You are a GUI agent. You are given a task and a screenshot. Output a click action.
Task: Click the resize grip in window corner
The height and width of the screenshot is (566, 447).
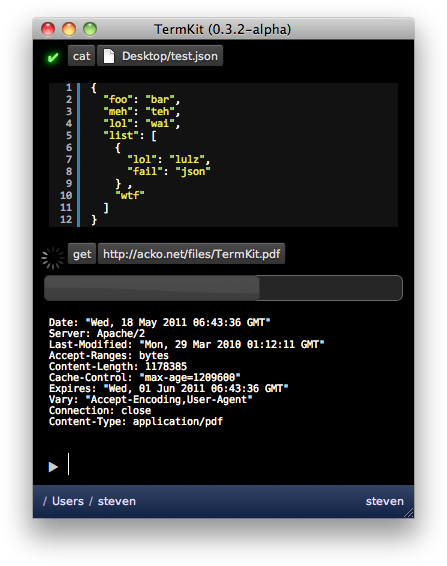tap(409, 513)
